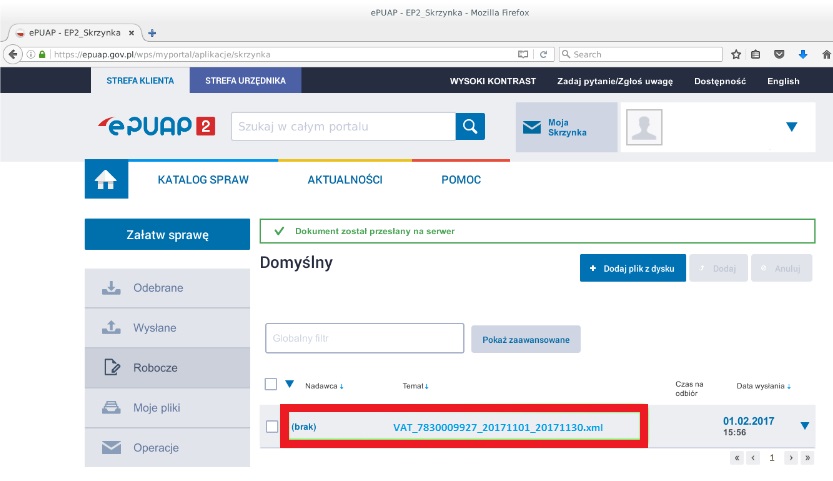This screenshot has width=833, height=481.
Task: Click the Globalny filtr input field
Action: 364,339
